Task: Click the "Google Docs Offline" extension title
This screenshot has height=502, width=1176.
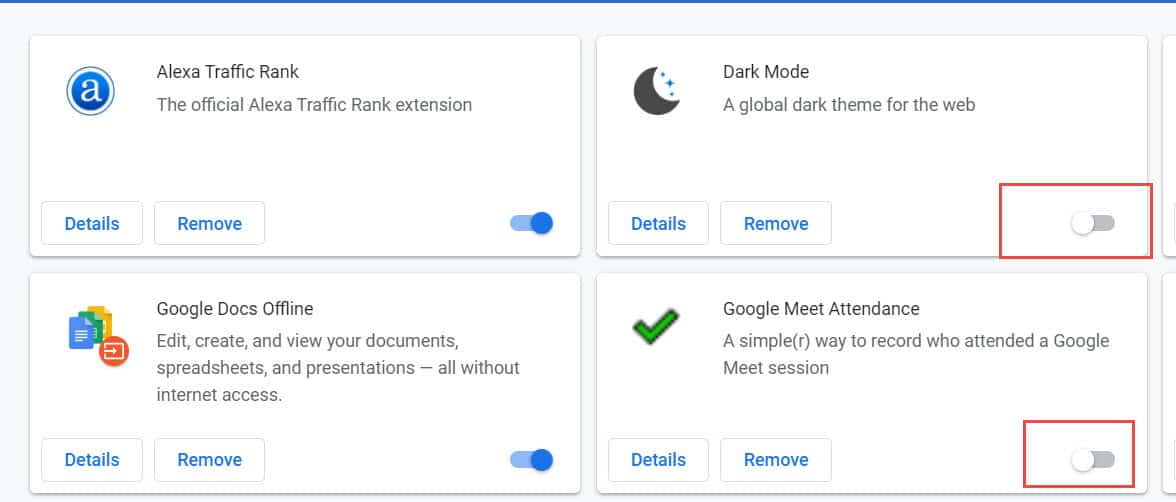Action: (x=235, y=309)
